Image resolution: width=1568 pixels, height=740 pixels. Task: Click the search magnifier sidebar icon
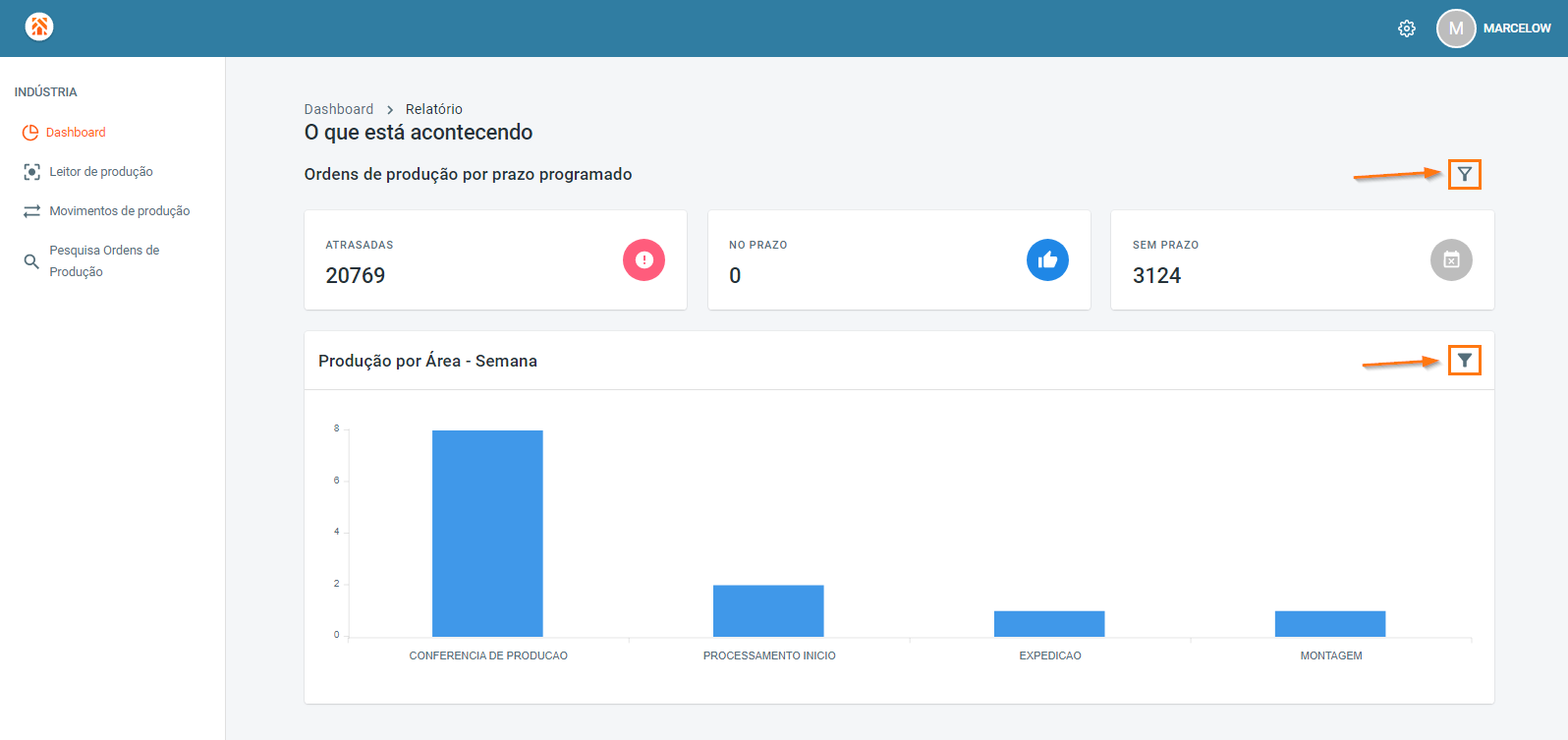tap(31, 261)
